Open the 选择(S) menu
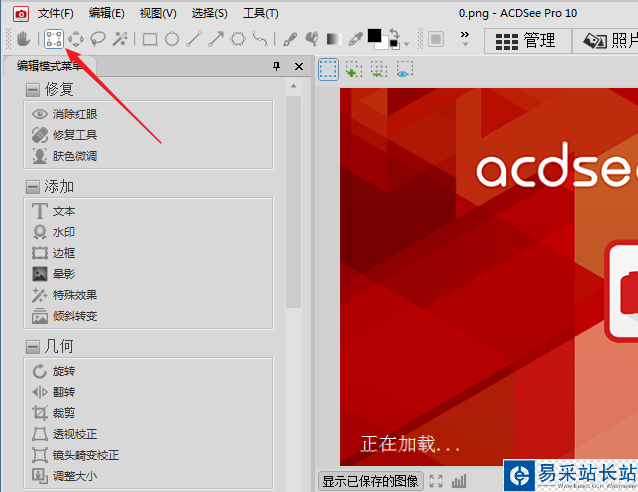The width and height of the screenshot is (638, 492). 209,13
